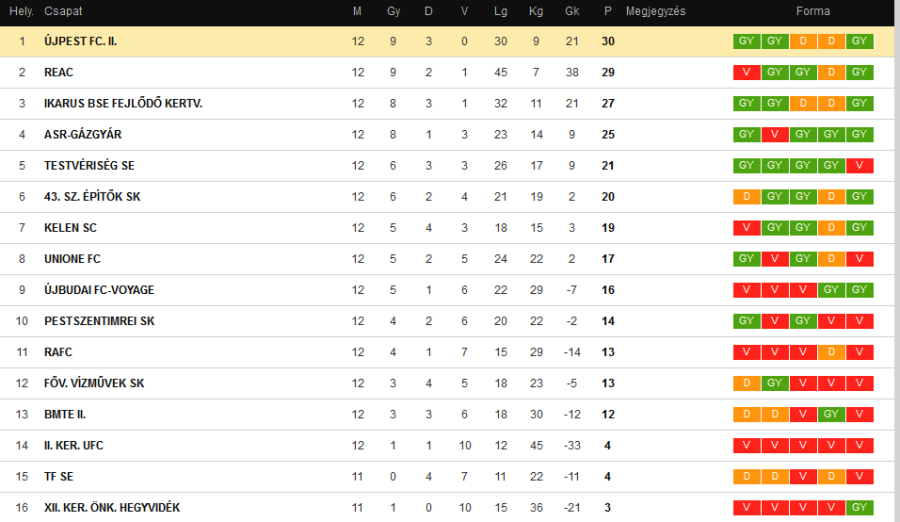The height and width of the screenshot is (522, 900).
Task: Click the red V badge in ASR-GÁZGYÁR's form
Action: click(774, 134)
